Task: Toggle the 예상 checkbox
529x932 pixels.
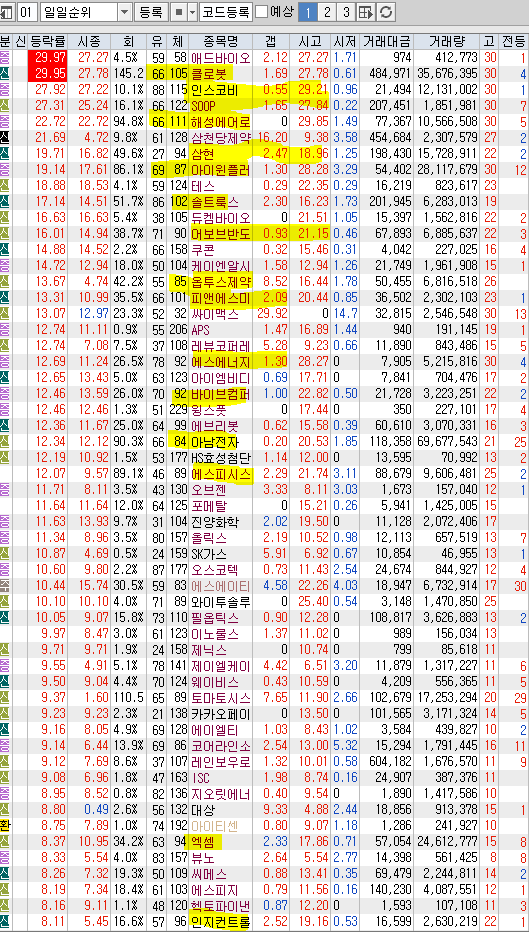Action: pos(261,11)
